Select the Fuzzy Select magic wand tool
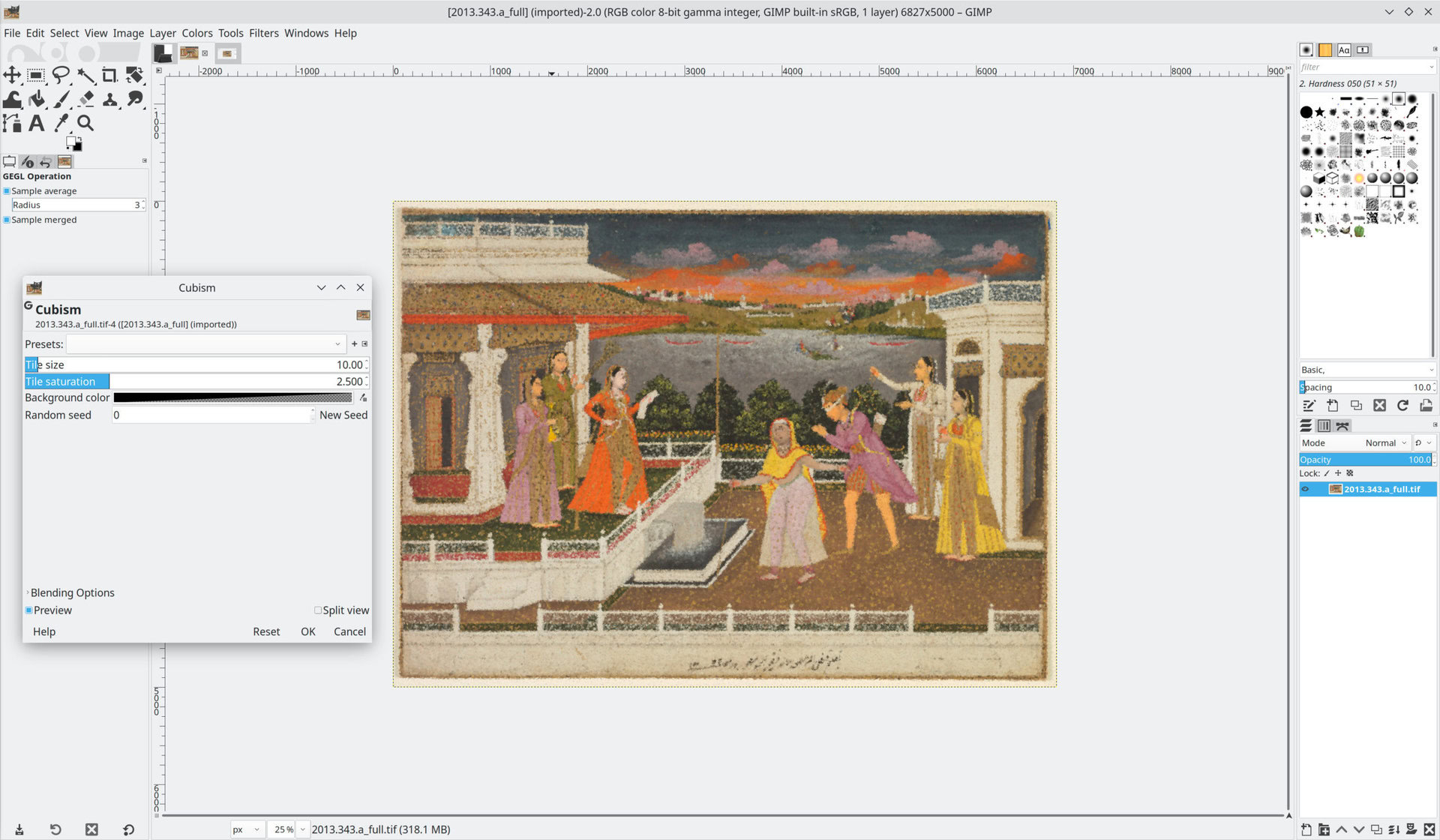The height and width of the screenshot is (840, 1440). (85, 75)
